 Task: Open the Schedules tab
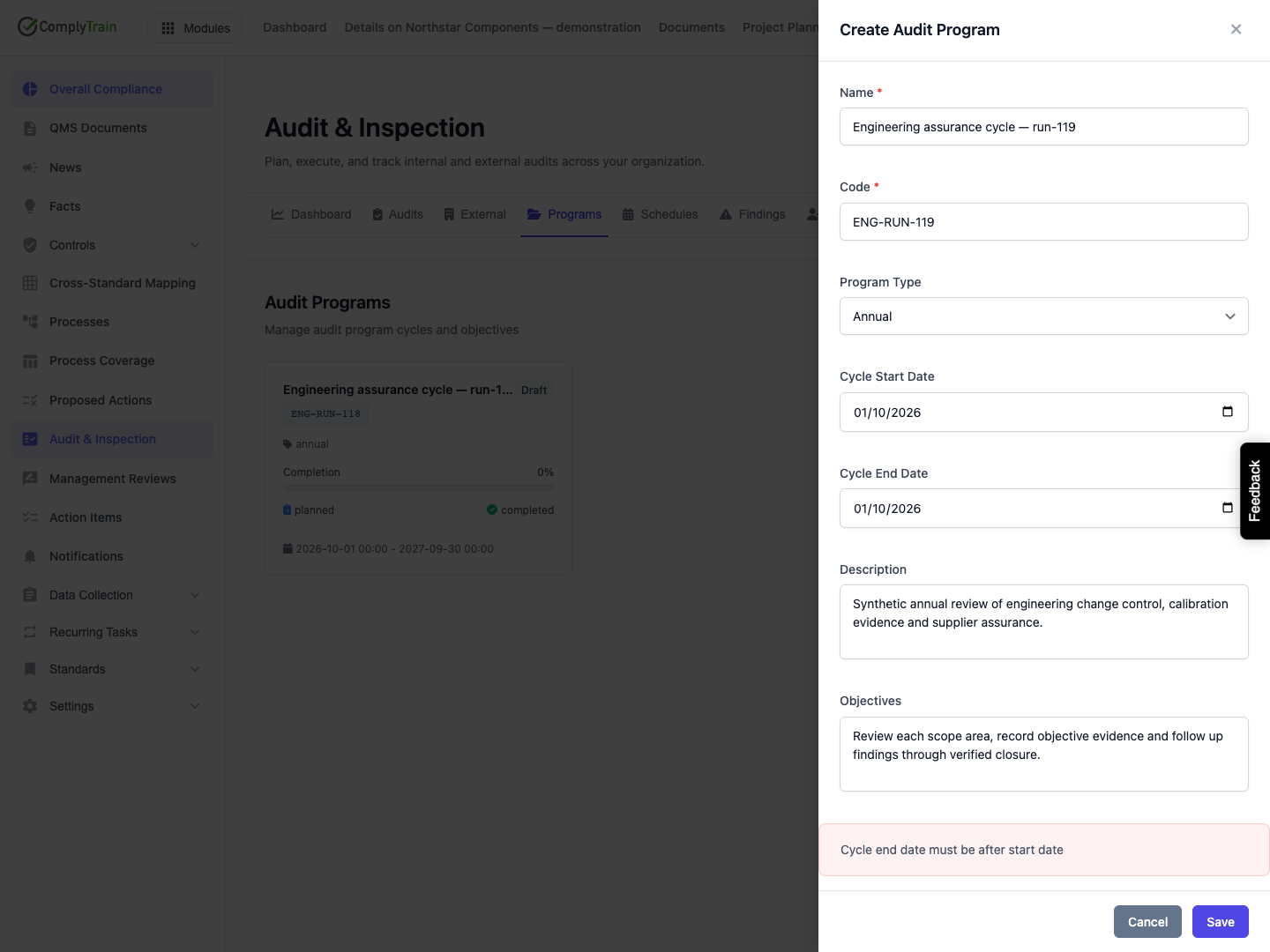[x=660, y=214]
